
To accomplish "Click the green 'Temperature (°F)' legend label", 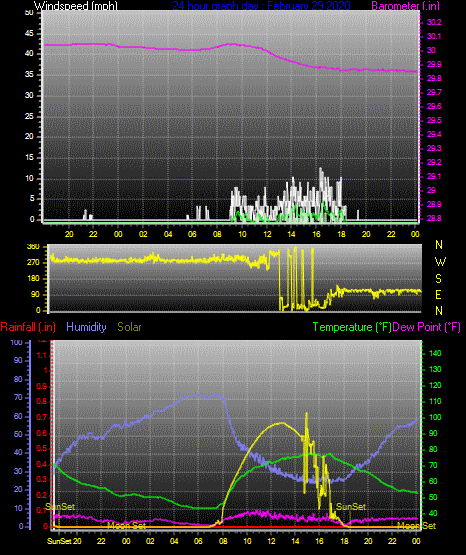I will [x=352, y=327].
